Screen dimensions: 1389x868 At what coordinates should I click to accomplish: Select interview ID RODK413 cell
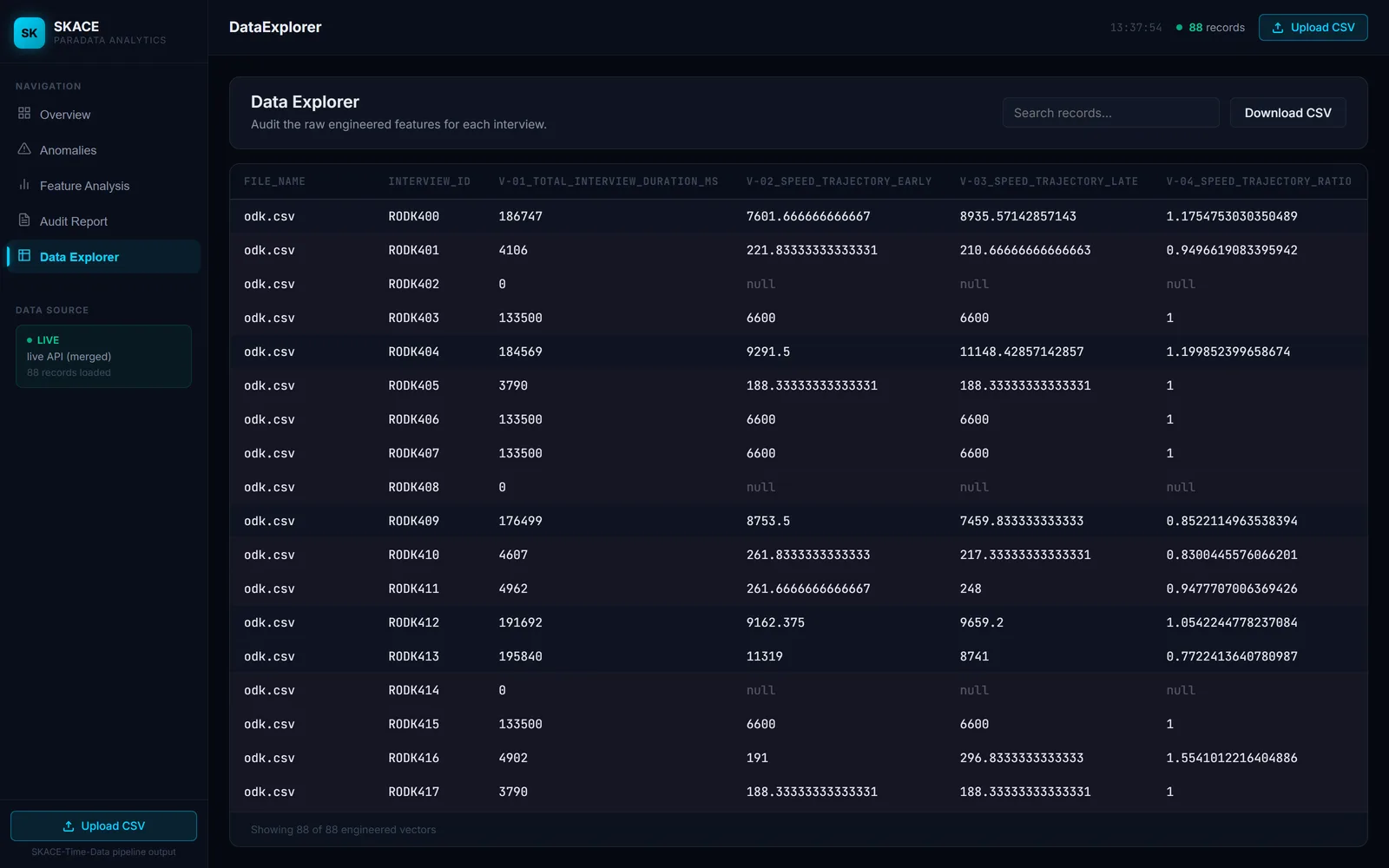point(413,656)
